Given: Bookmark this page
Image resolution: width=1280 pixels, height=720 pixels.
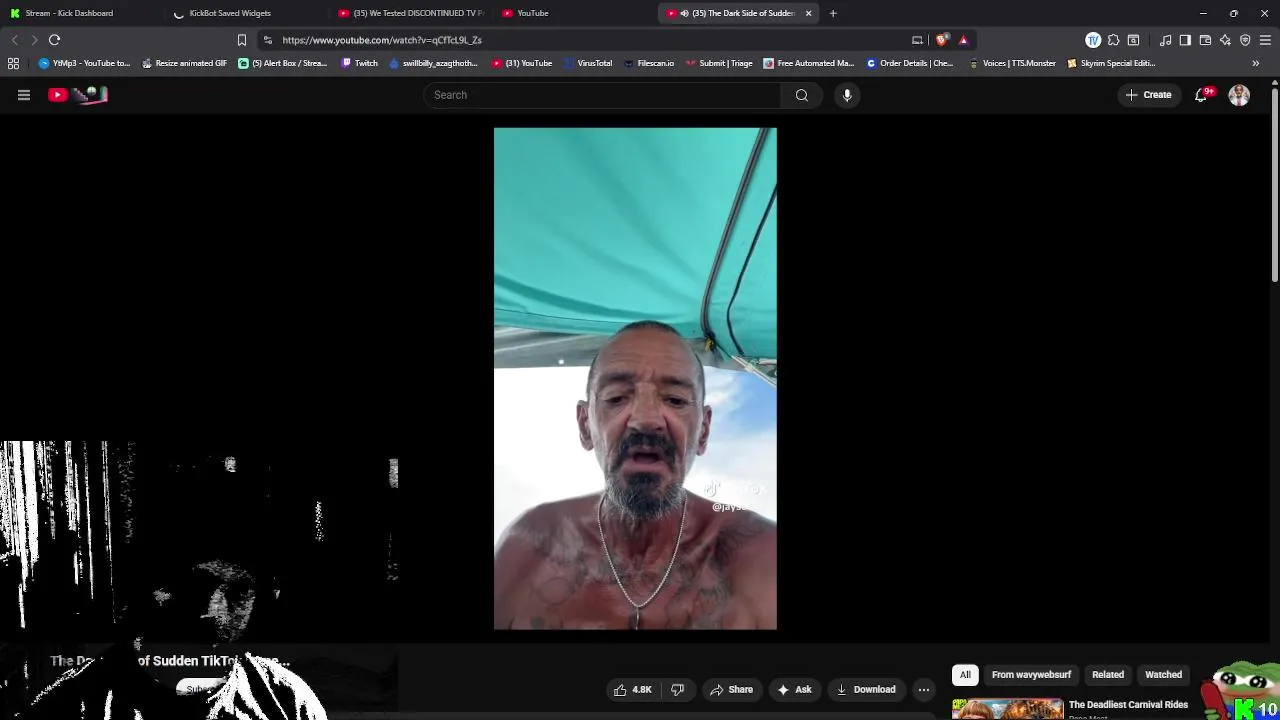Looking at the screenshot, I should point(241,40).
